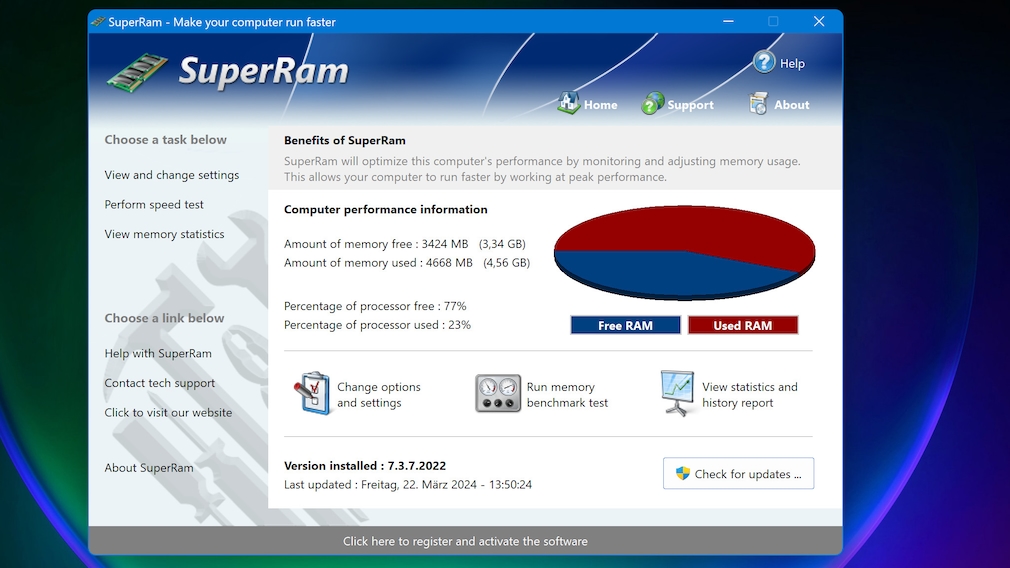Click the blue Free RAM legend swatch

click(x=625, y=325)
